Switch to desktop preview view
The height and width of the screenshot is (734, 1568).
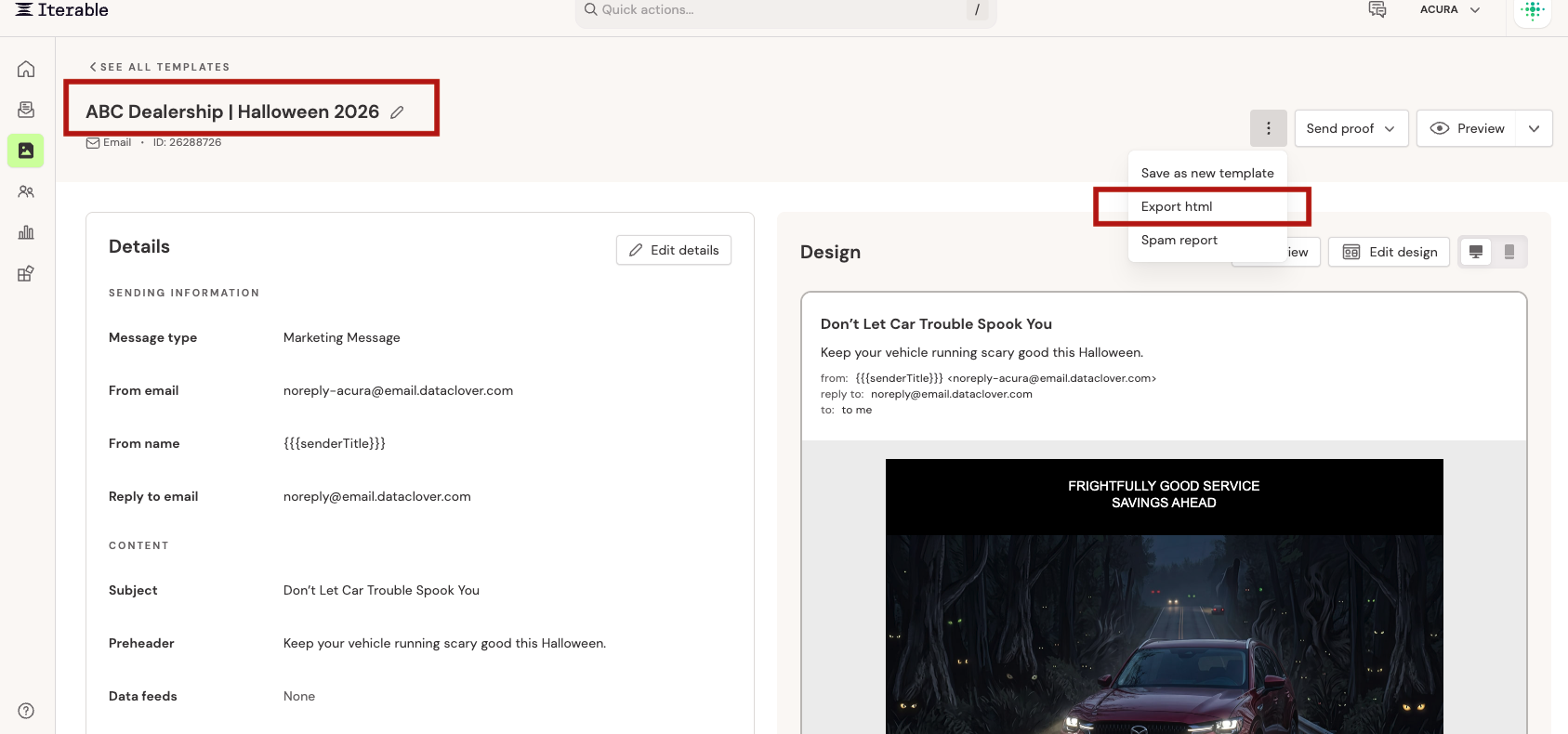pos(1476,252)
